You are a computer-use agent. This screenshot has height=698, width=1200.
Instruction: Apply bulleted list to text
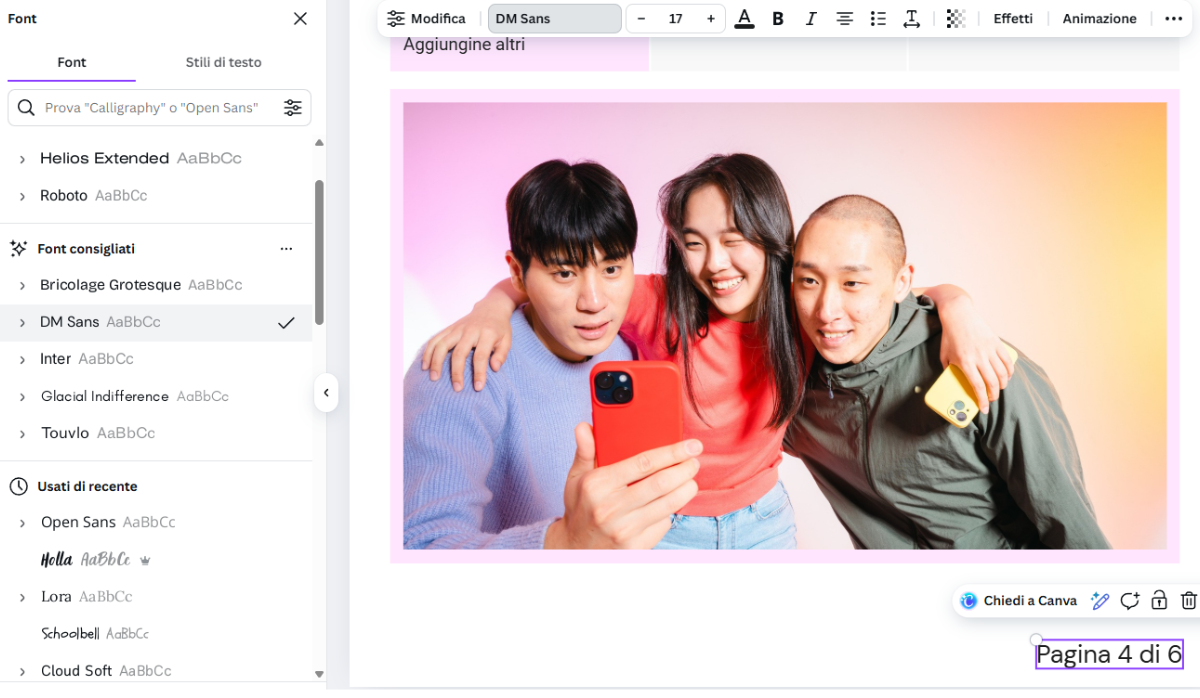(x=878, y=19)
